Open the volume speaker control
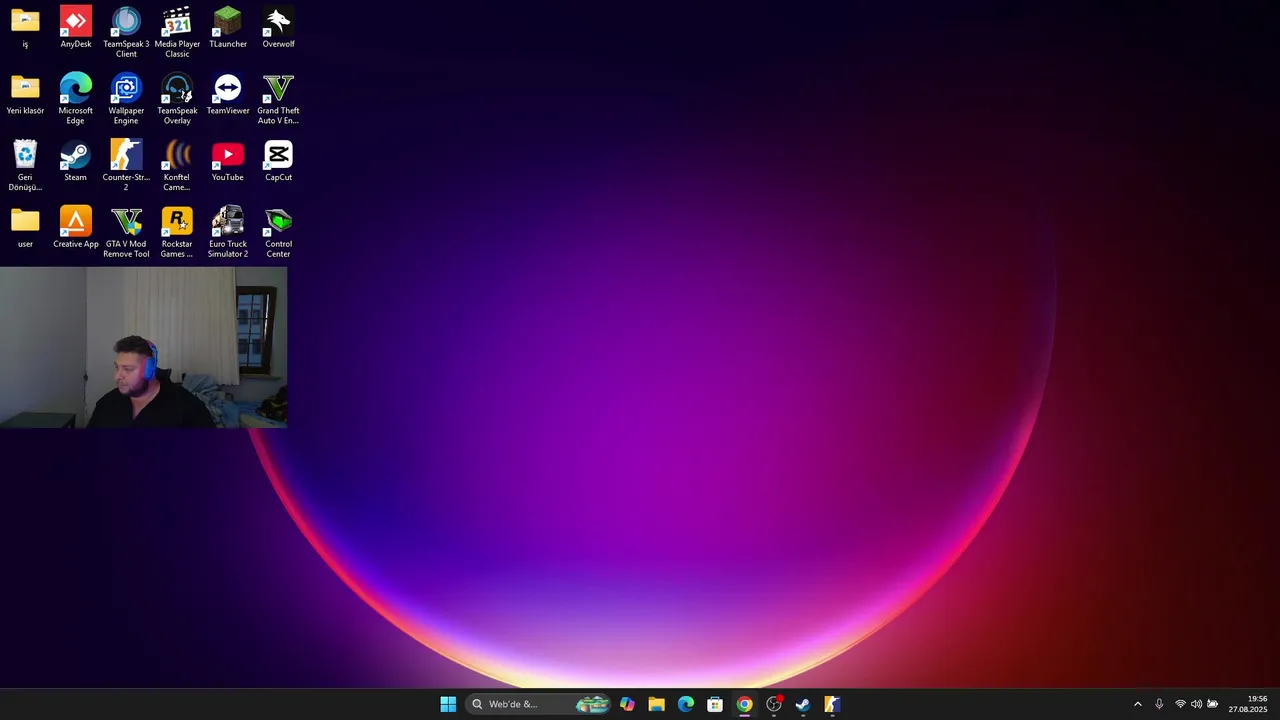The width and height of the screenshot is (1280, 720). point(1196,704)
